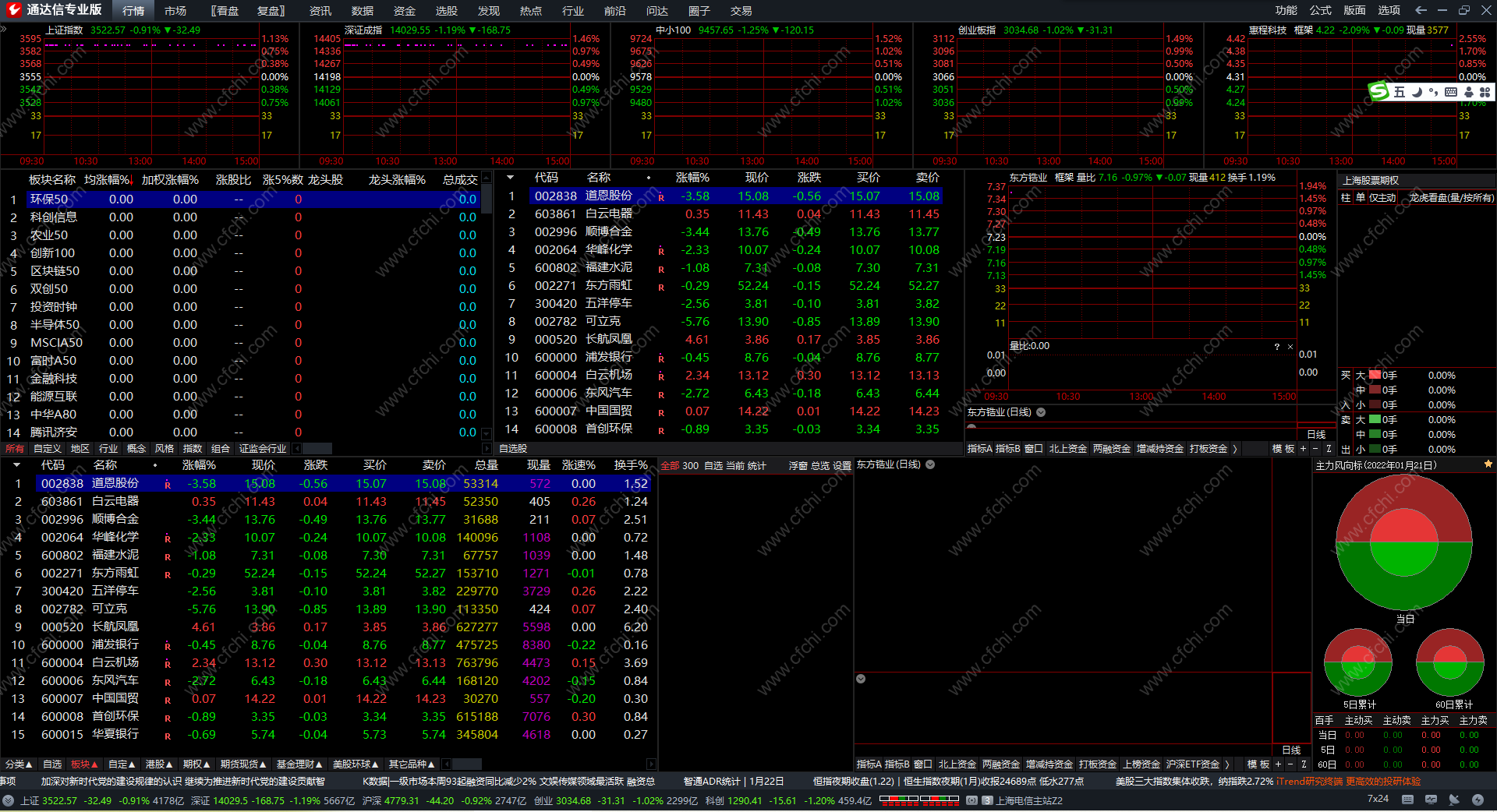Click the 通达信 red logo icon
The width and height of the screenshot is (1497, 812).
coord(13,10)
